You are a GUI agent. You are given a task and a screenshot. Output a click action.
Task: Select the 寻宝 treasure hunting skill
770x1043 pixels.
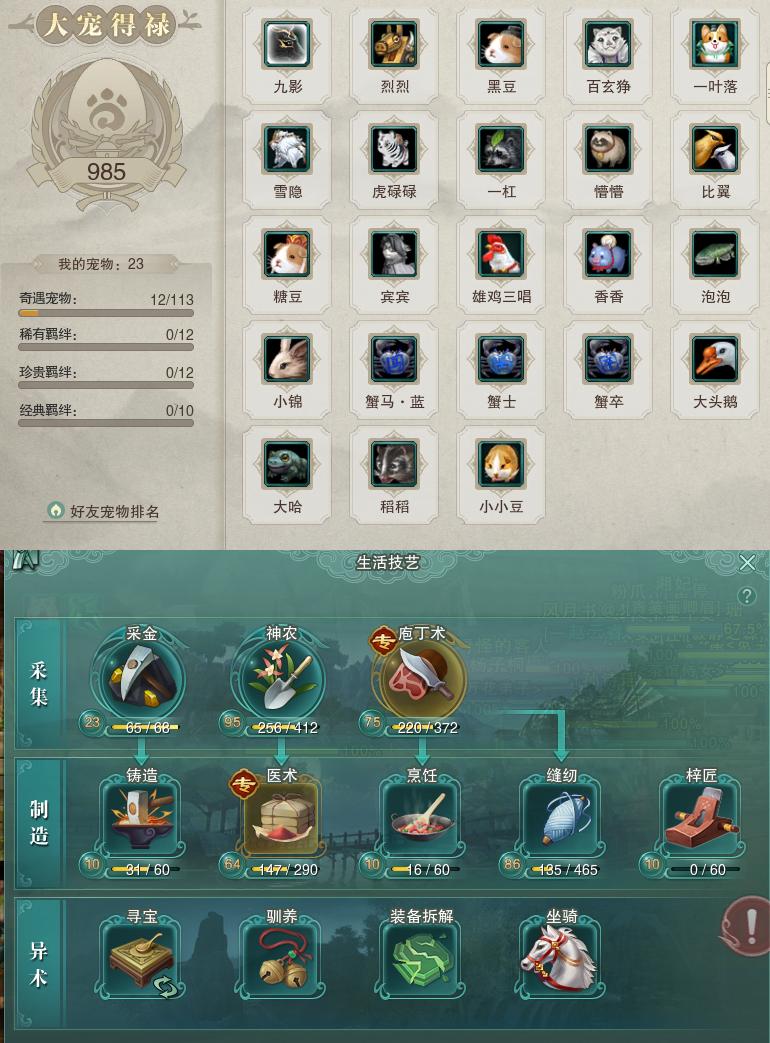142,960
